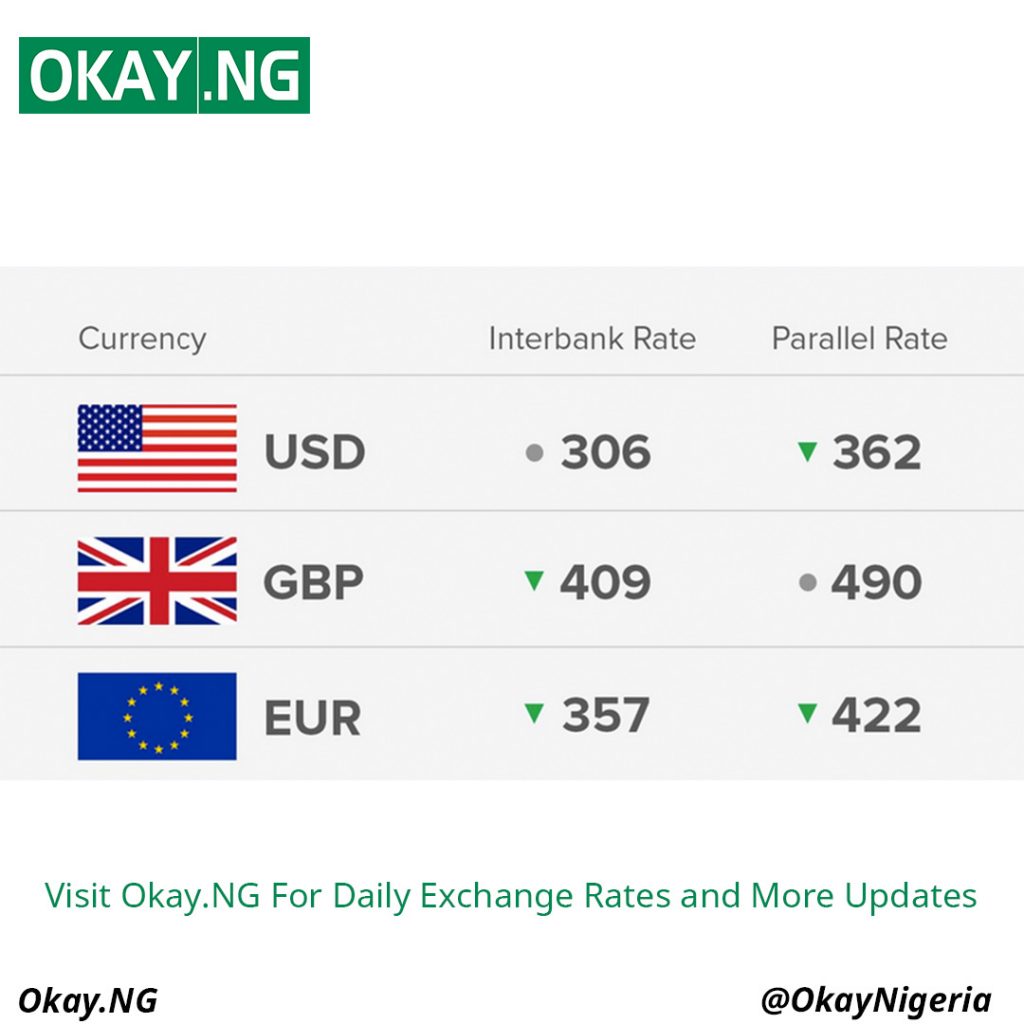Viewport: 1024px width, 1024px height.
Task: Click the gray dot beside 490
Action: (x=808, y=583)
